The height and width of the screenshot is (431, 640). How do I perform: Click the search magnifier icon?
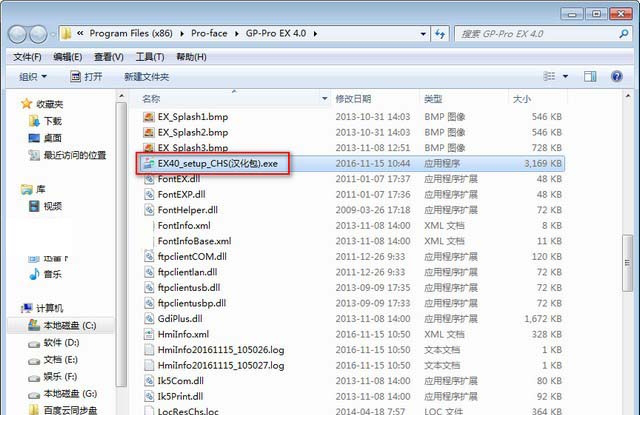tap(623, 34)
